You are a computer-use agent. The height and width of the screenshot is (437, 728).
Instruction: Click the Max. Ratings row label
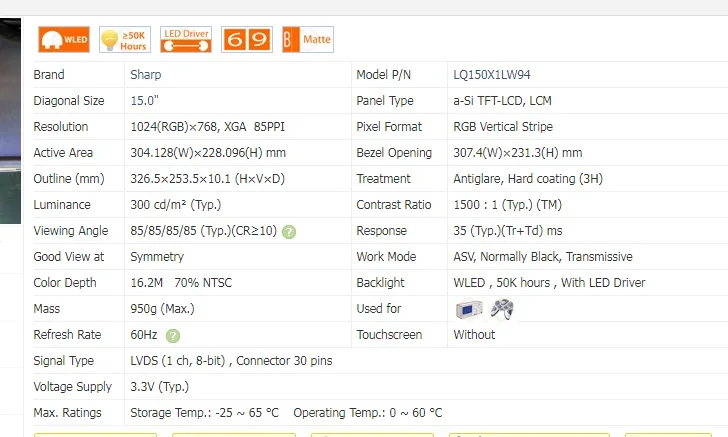coord(67,413)
